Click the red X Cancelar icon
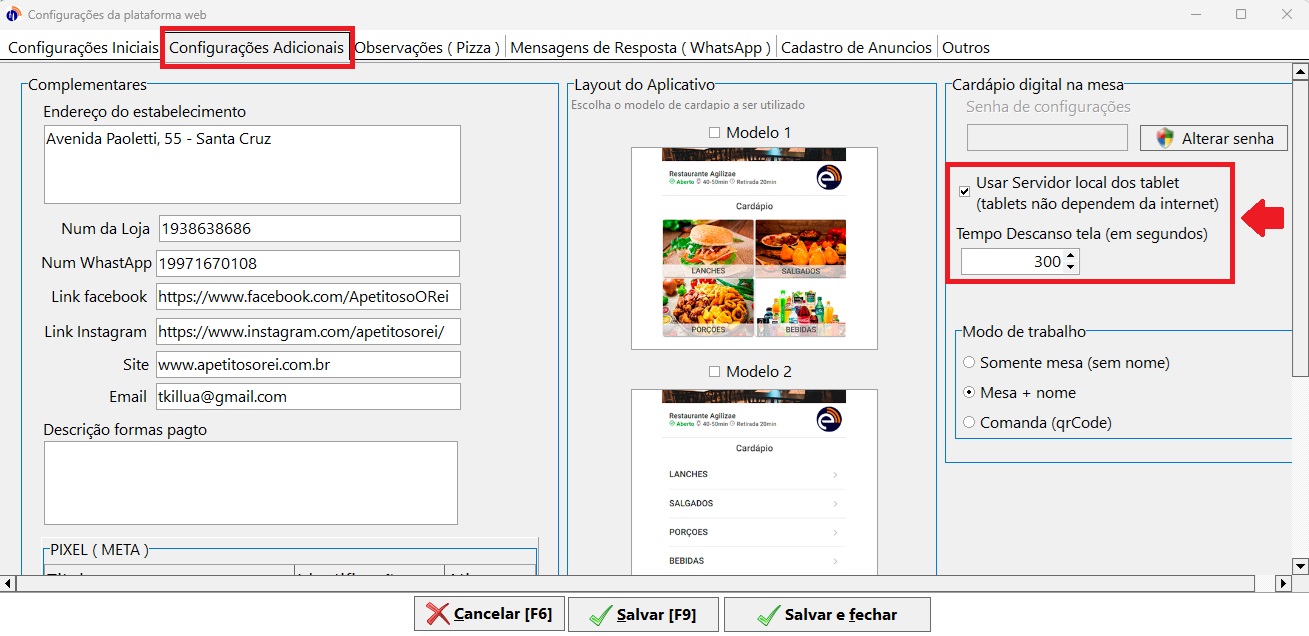 point(437,614)
